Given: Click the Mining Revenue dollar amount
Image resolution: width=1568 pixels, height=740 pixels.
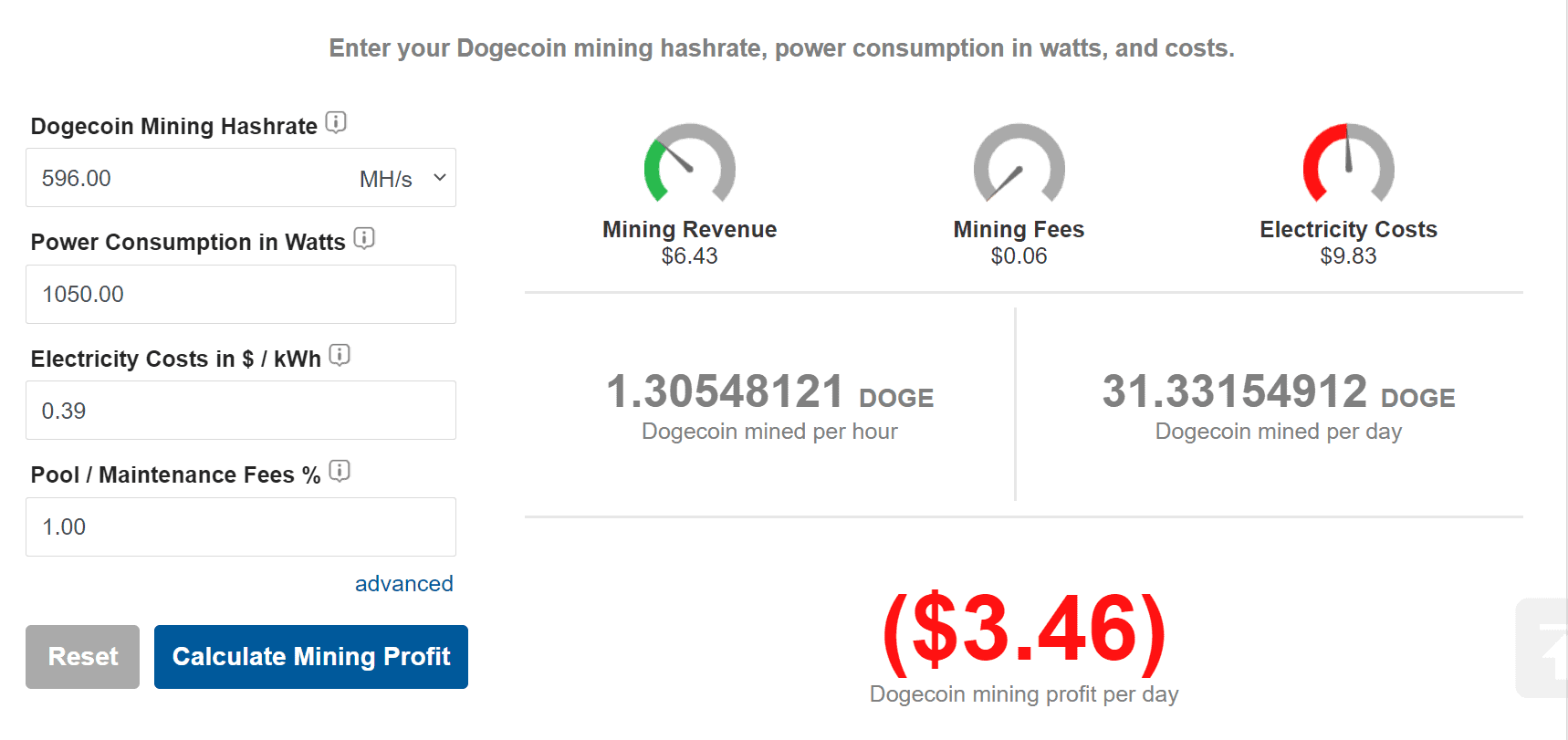Looking at the screenshot, I should (x=689, y=256).
